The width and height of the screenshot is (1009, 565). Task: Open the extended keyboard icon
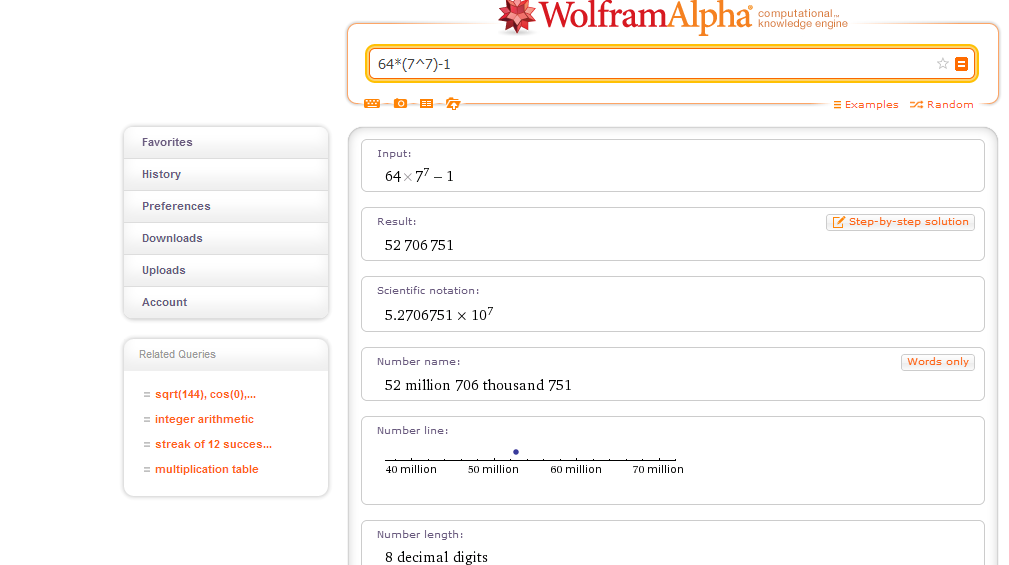click(372, 104)
